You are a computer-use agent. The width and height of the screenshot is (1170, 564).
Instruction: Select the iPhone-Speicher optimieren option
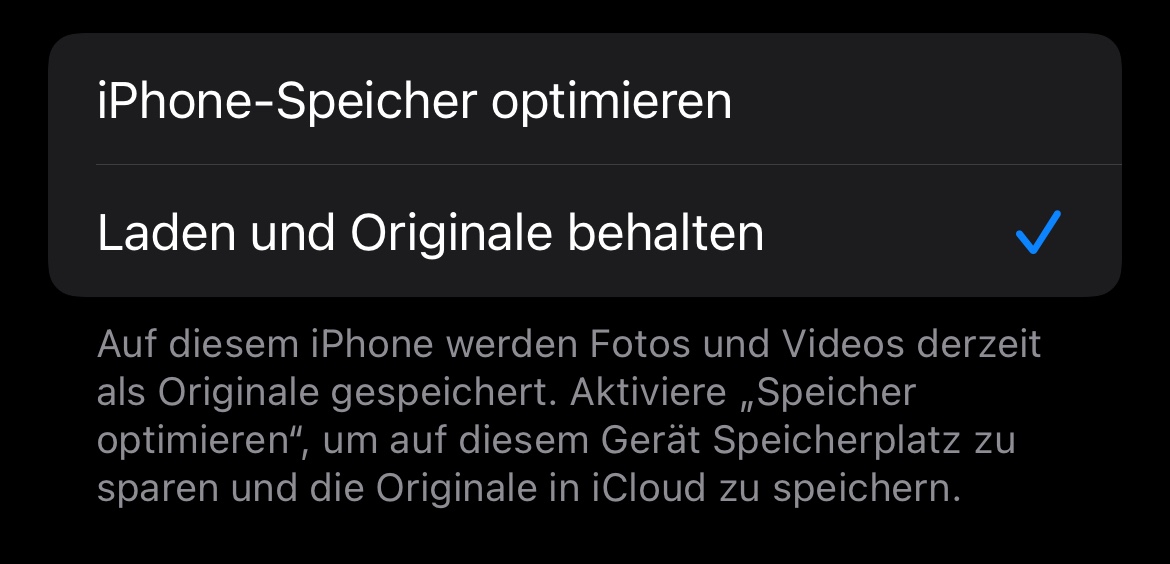(x=585, y=99)
